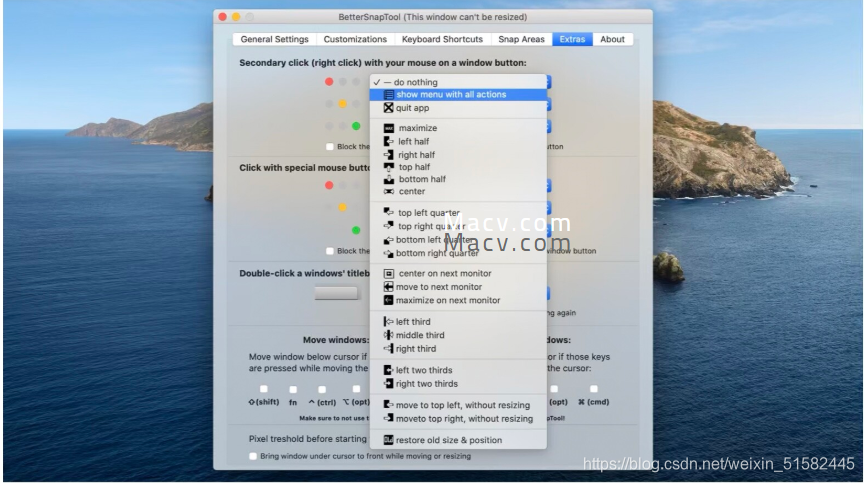865x483 pixels.
Task: Click 'moveto top right, without resizing' icon
Action: pyautogui.click(x=389, y=418)
